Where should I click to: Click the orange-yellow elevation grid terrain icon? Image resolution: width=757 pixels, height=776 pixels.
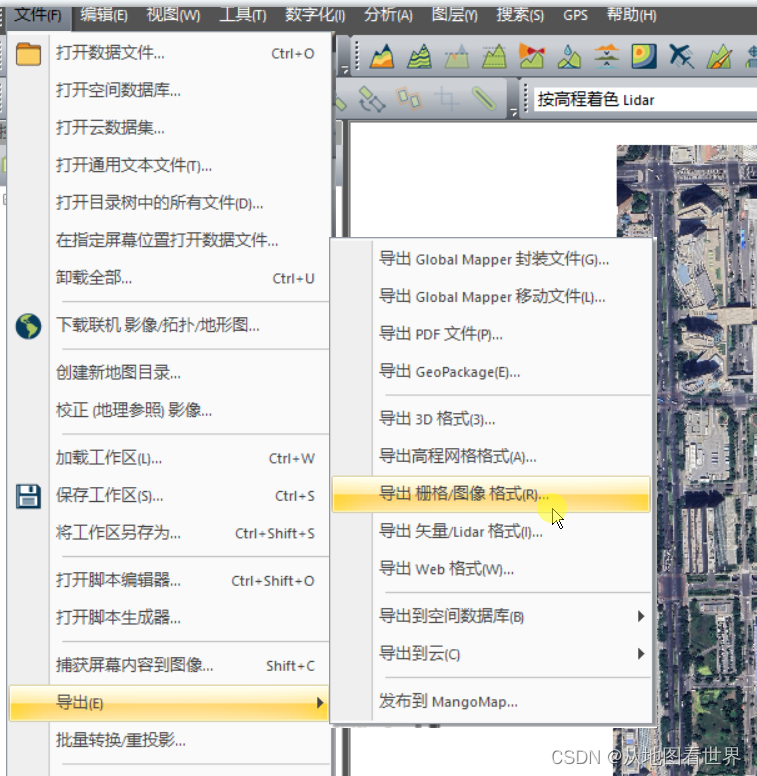[381, 56]
